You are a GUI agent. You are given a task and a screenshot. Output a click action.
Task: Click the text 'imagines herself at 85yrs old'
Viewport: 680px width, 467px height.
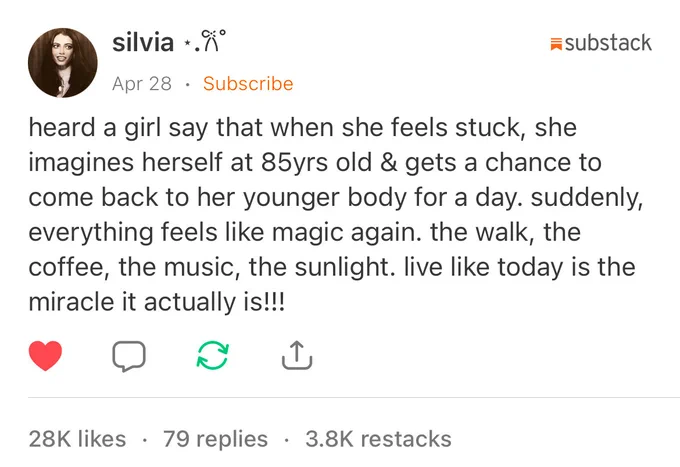200,163
